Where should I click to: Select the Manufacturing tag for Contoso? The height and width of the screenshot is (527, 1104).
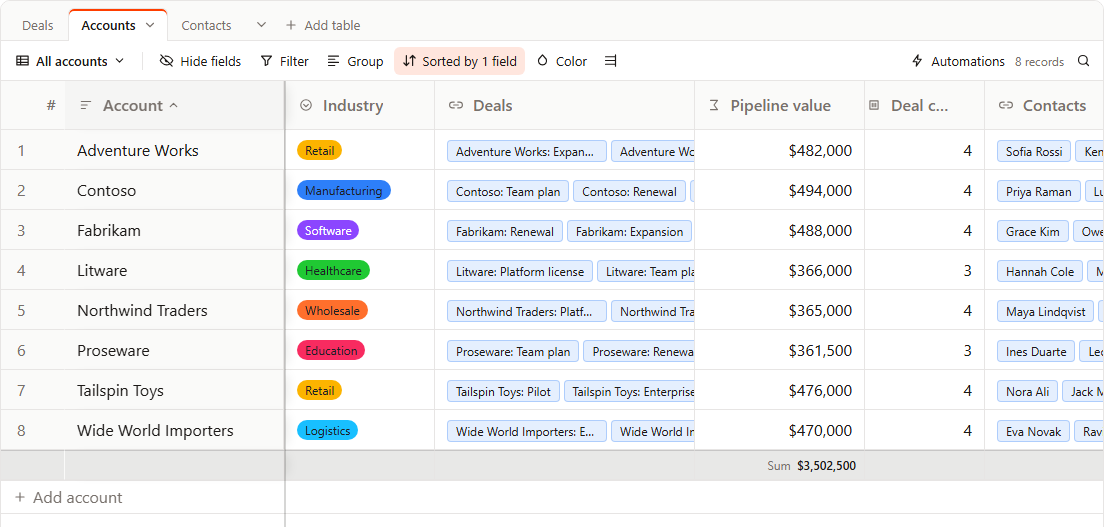pos(344,190)
